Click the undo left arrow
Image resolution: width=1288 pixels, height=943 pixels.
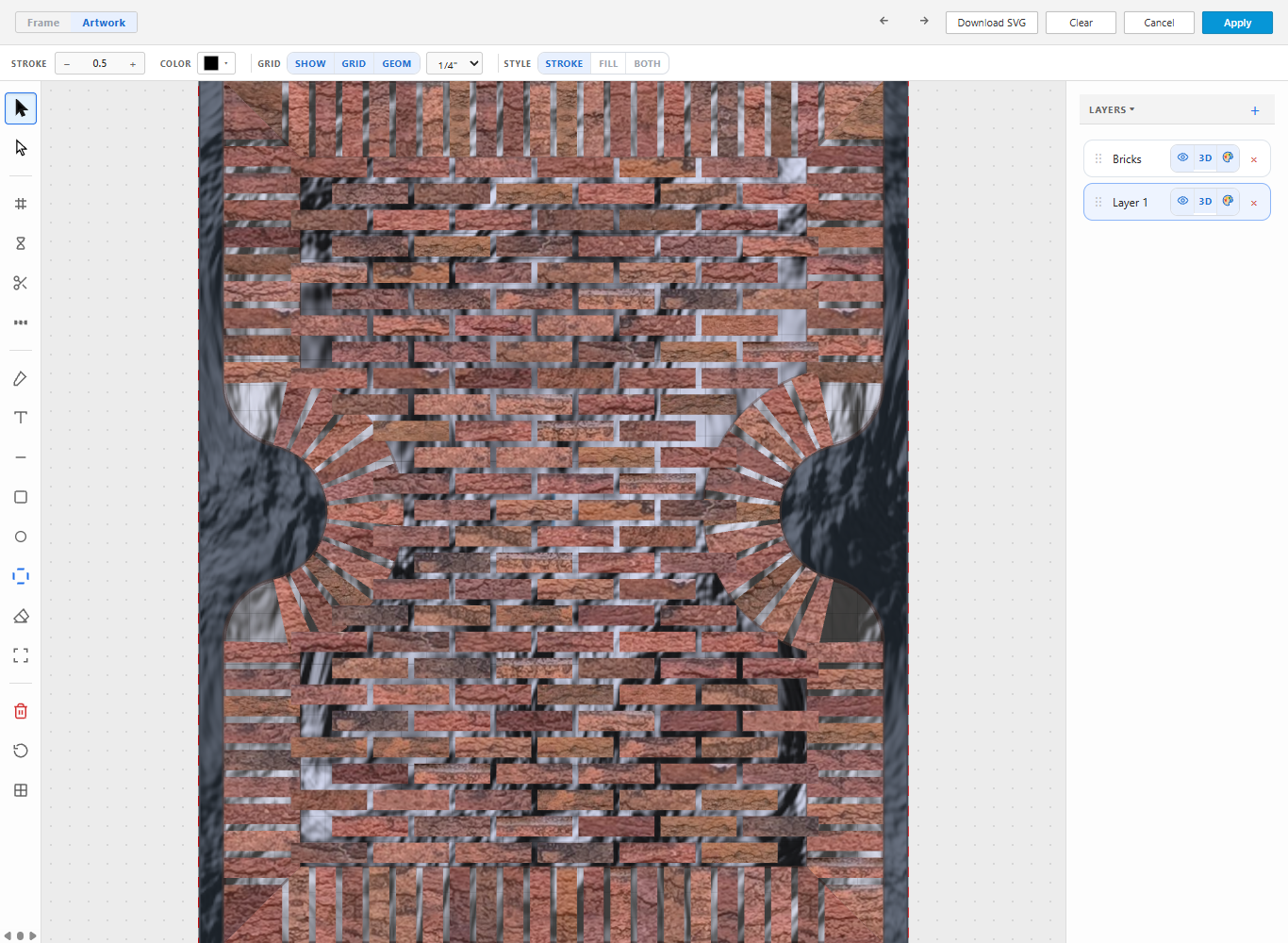click(883, 21)
